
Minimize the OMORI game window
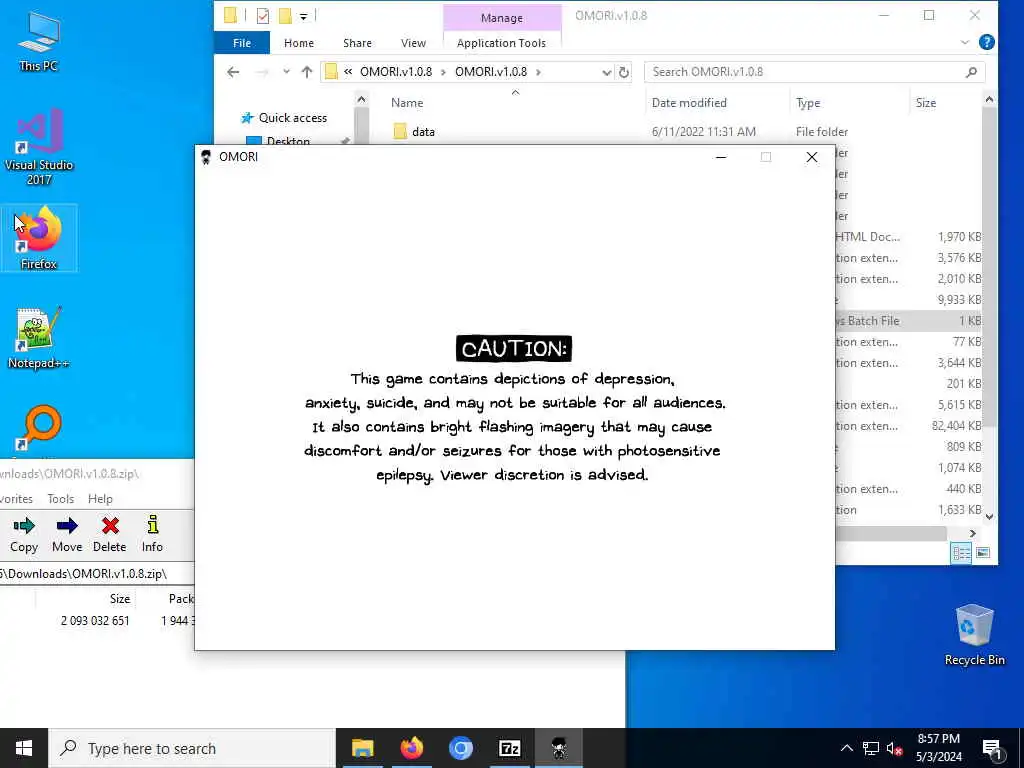(721, 157)
